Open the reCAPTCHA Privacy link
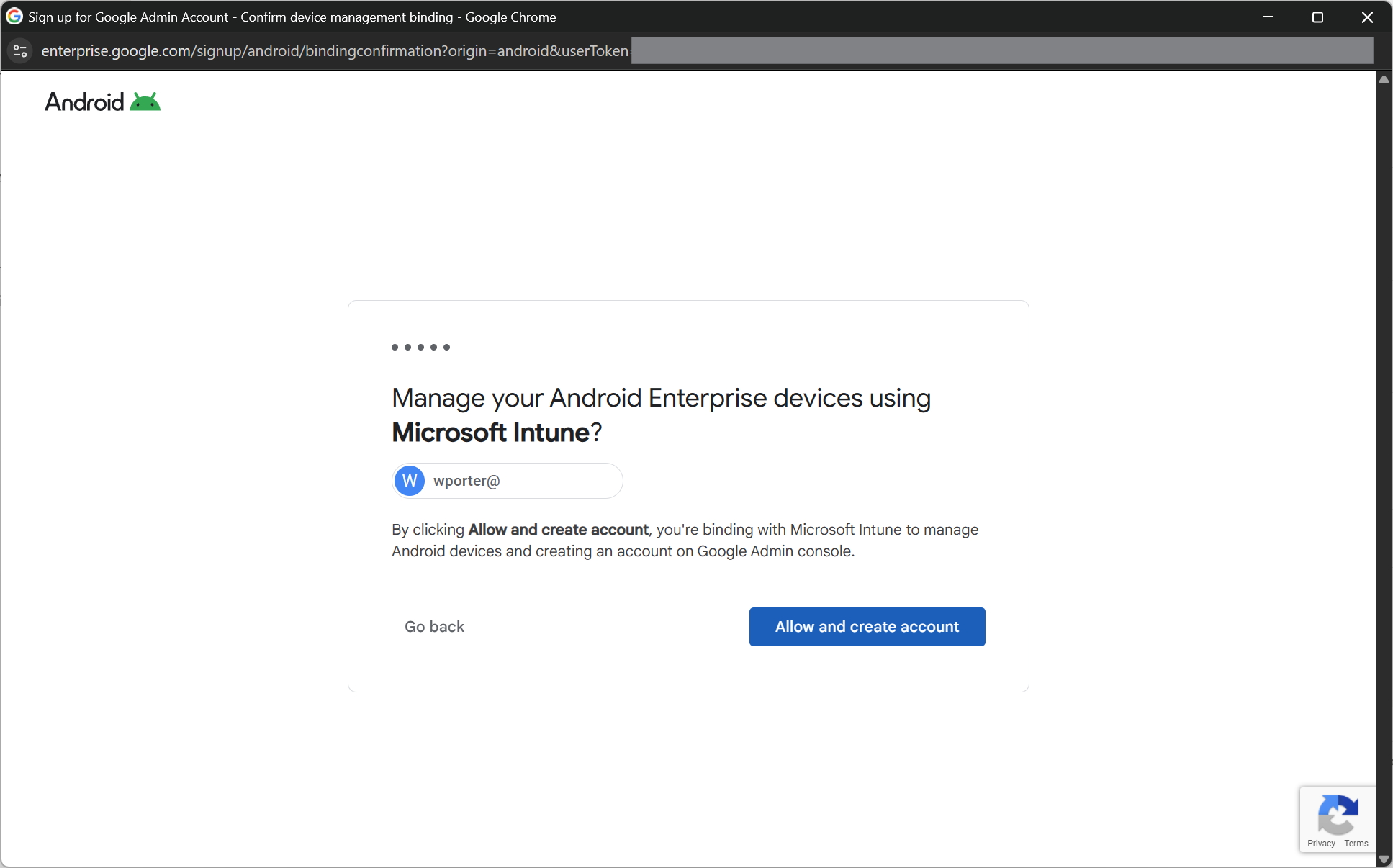The width and height of the screenshot is (1393, 868). (1321, 844)
